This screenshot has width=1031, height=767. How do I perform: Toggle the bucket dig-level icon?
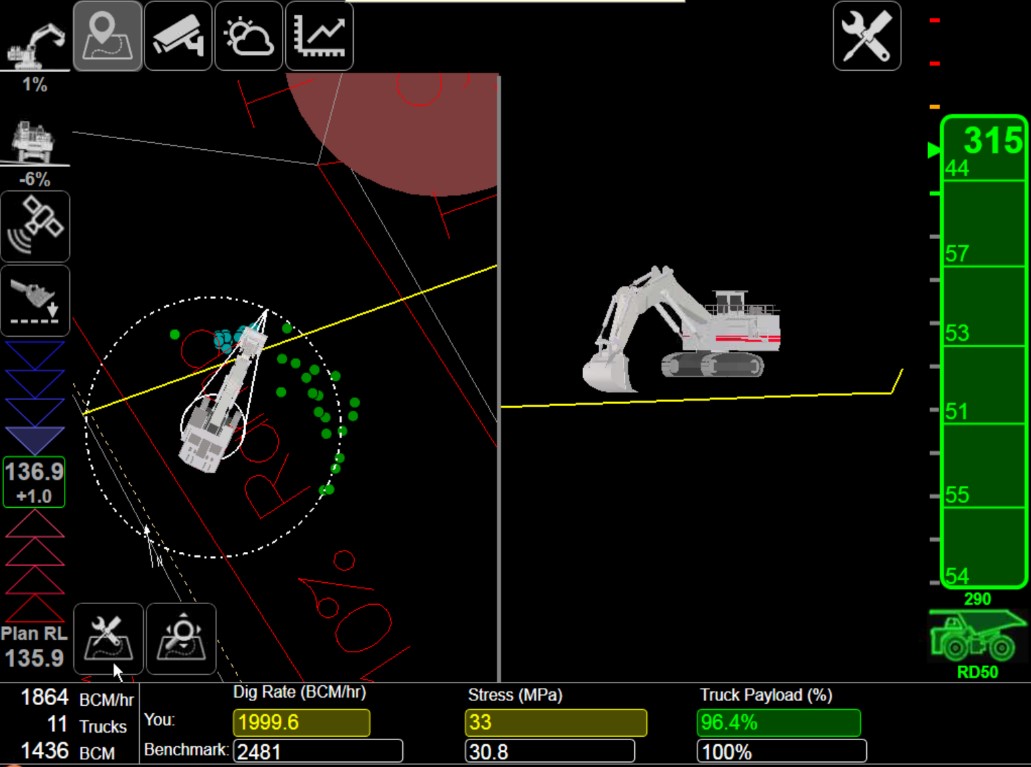click(35, 300)
